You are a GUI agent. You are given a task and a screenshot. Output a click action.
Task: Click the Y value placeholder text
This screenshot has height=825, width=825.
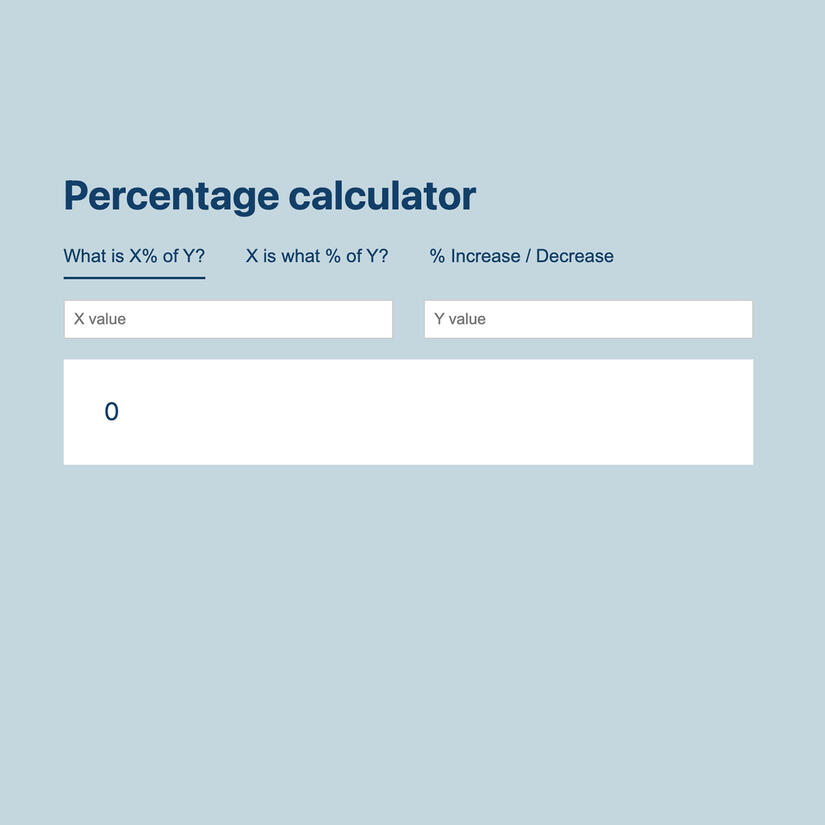tap(460, 317)
